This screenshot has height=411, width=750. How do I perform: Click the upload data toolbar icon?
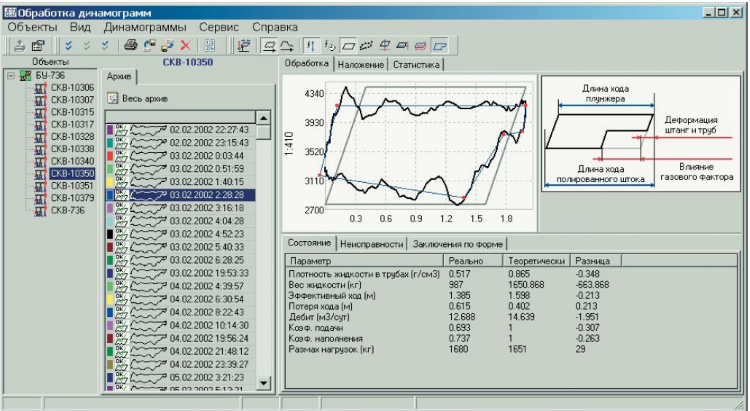[20, 45]
